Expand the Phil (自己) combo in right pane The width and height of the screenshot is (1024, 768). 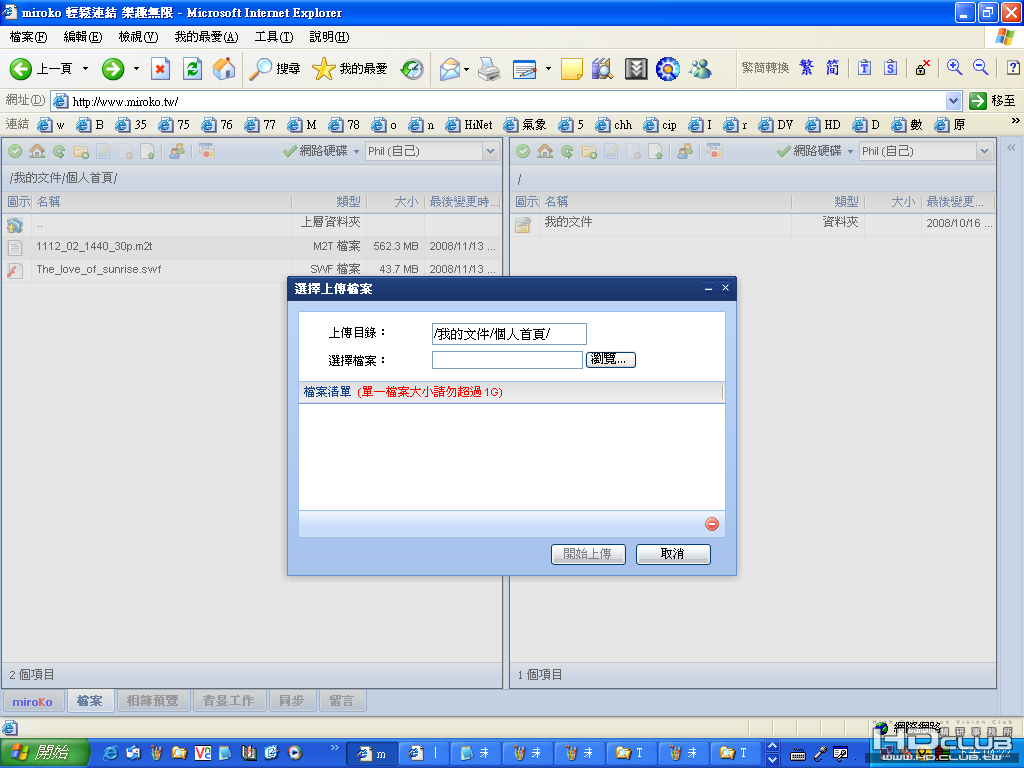(984, 152)
